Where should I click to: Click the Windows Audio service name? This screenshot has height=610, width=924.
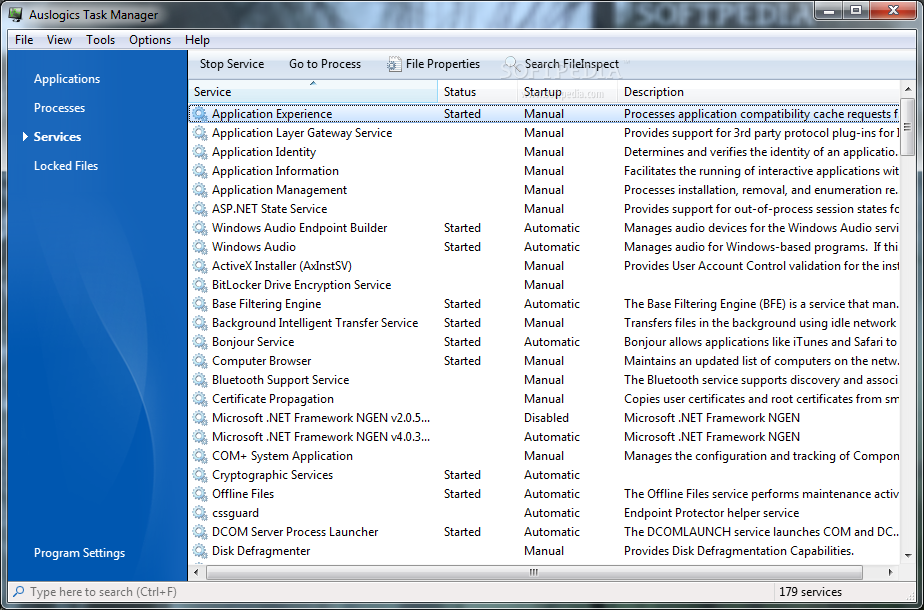point(253,247)
